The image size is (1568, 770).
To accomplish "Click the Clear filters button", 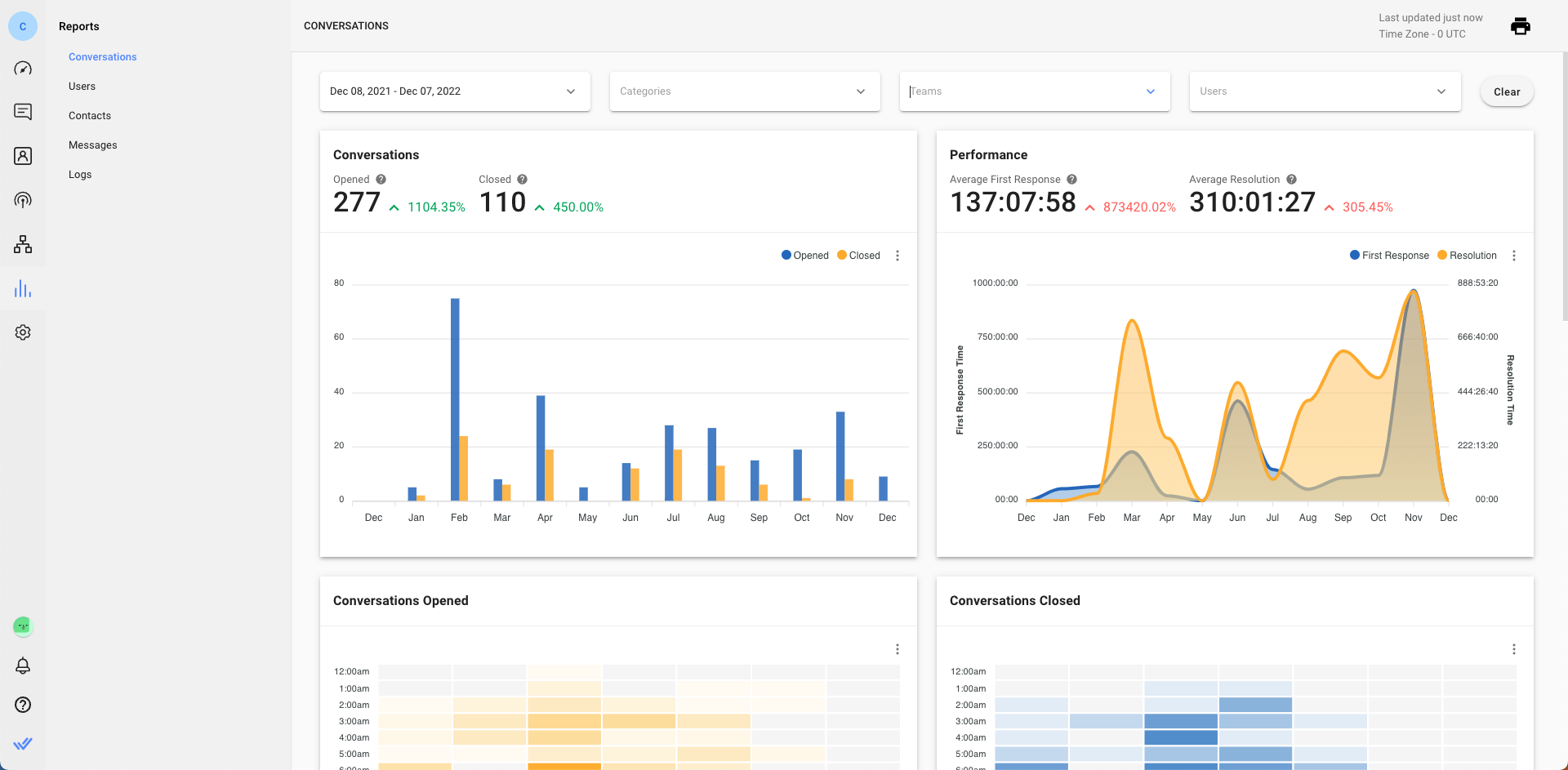I will tap(1507, 92).
